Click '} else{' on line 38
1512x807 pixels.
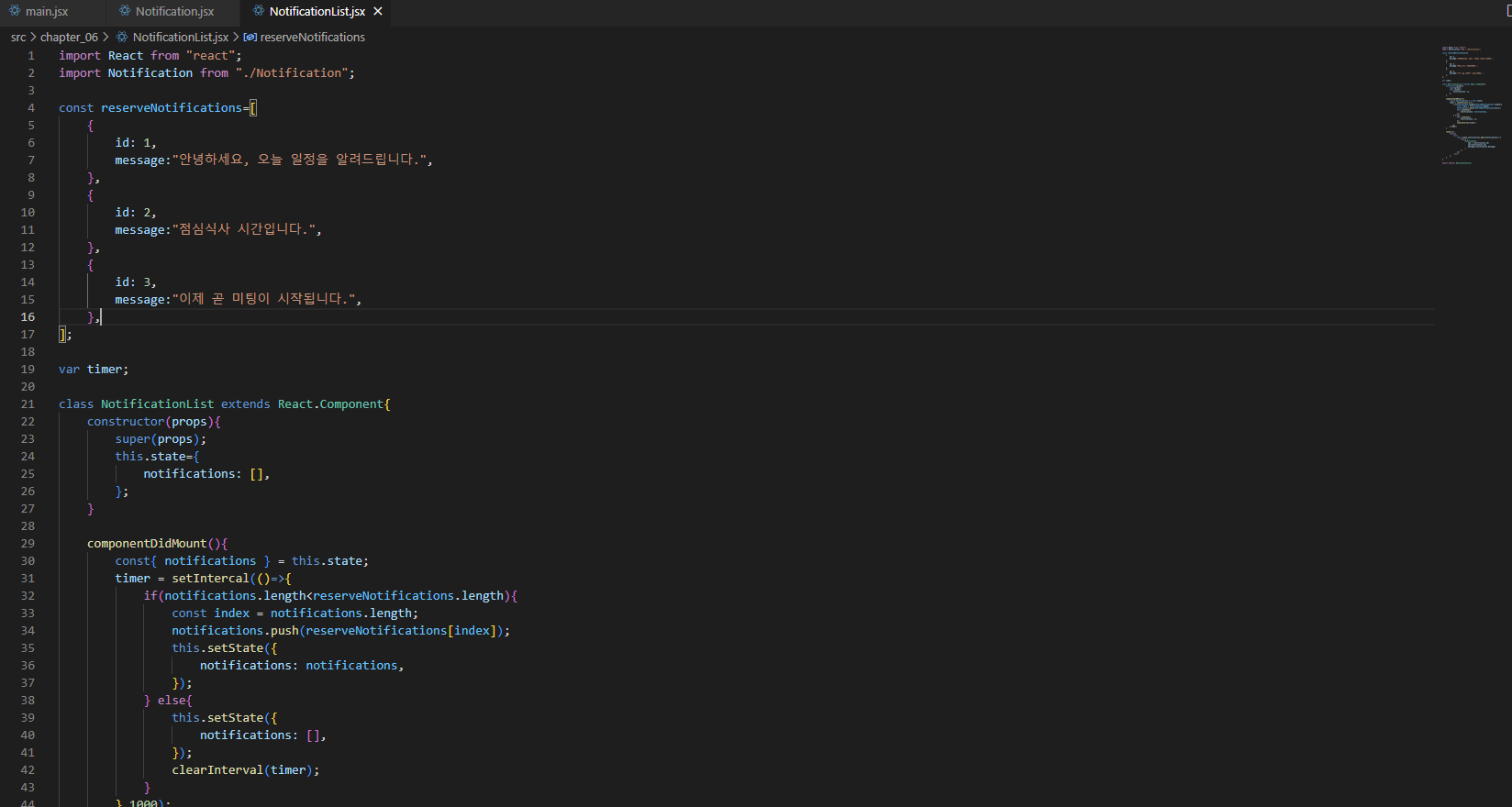click(x=168, y=701)
